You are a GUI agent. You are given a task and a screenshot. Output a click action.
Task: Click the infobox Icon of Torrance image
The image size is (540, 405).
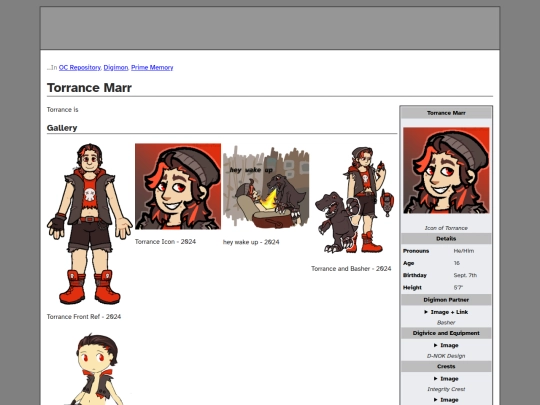(x=446, y=170)
